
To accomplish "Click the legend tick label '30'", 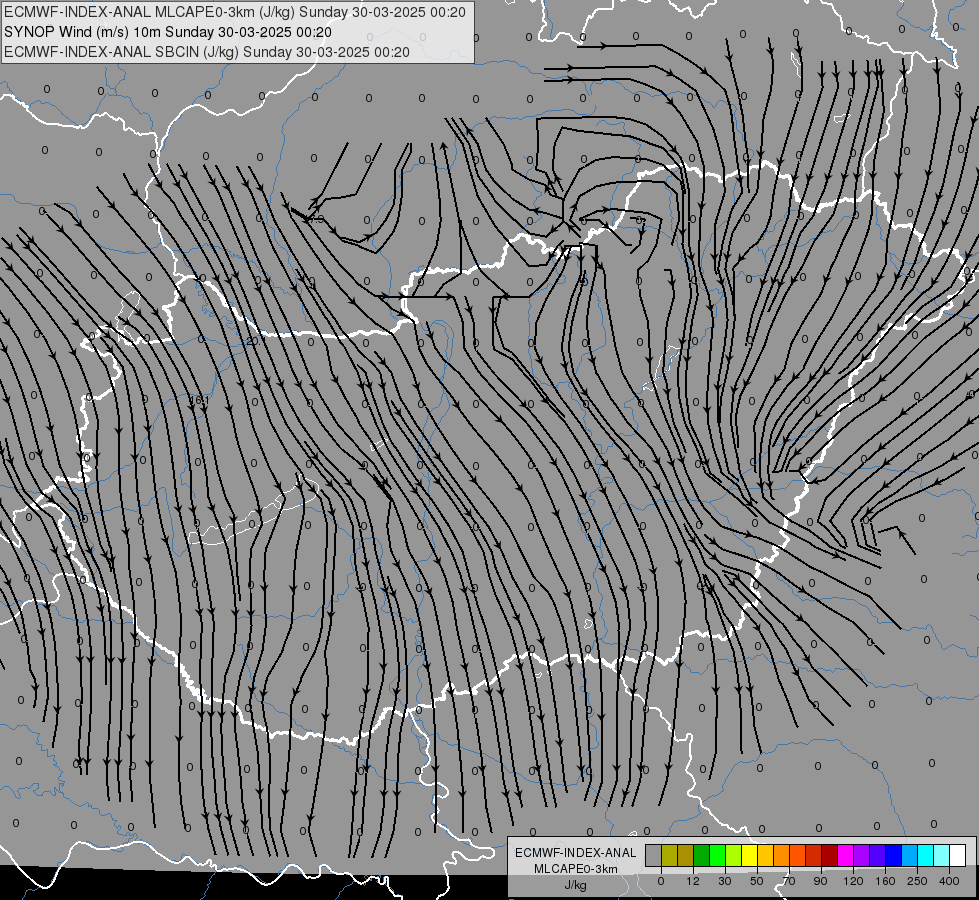I will tap(725, 881).
